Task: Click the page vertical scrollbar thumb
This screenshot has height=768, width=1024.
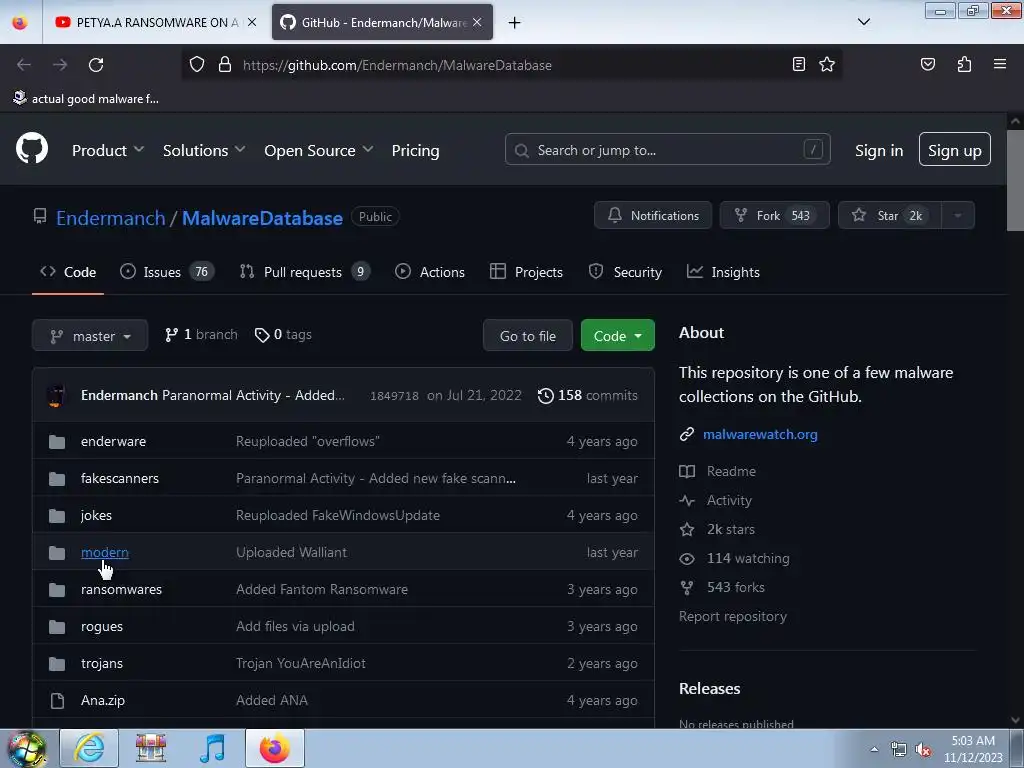Action: tap(1015, 180)
